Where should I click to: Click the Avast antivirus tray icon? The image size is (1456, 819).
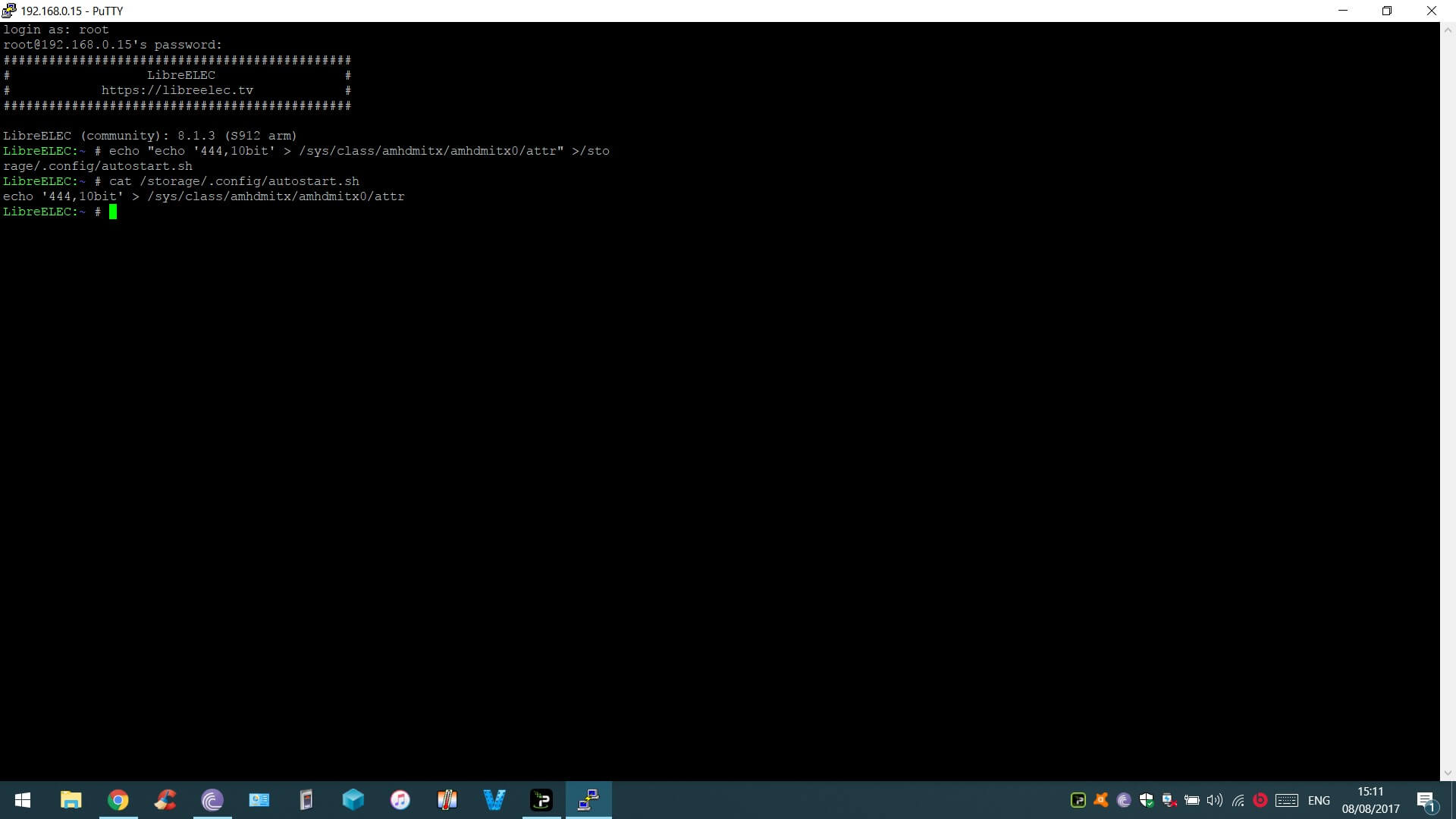click(1101, 800)
